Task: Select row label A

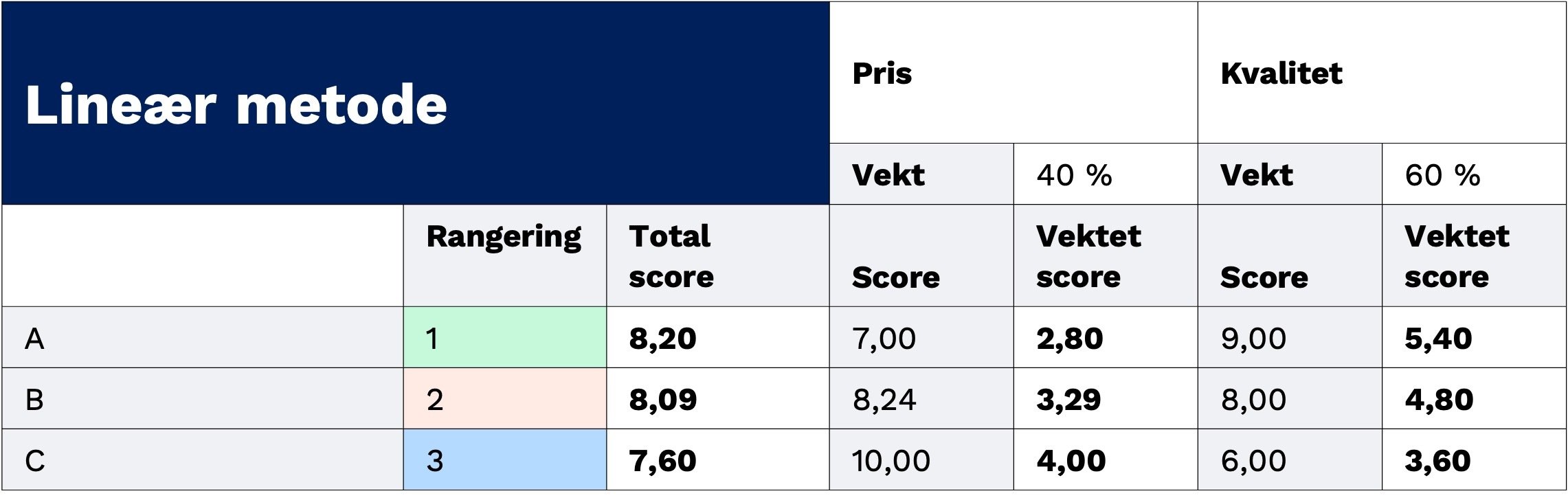Action: pyautogui.click(x=35, y=339)
